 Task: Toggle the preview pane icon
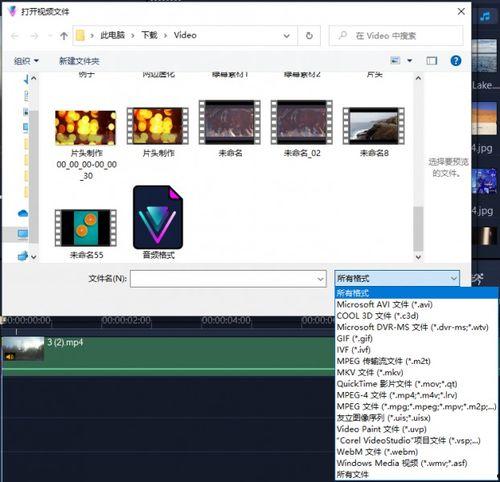coord(432,61)
